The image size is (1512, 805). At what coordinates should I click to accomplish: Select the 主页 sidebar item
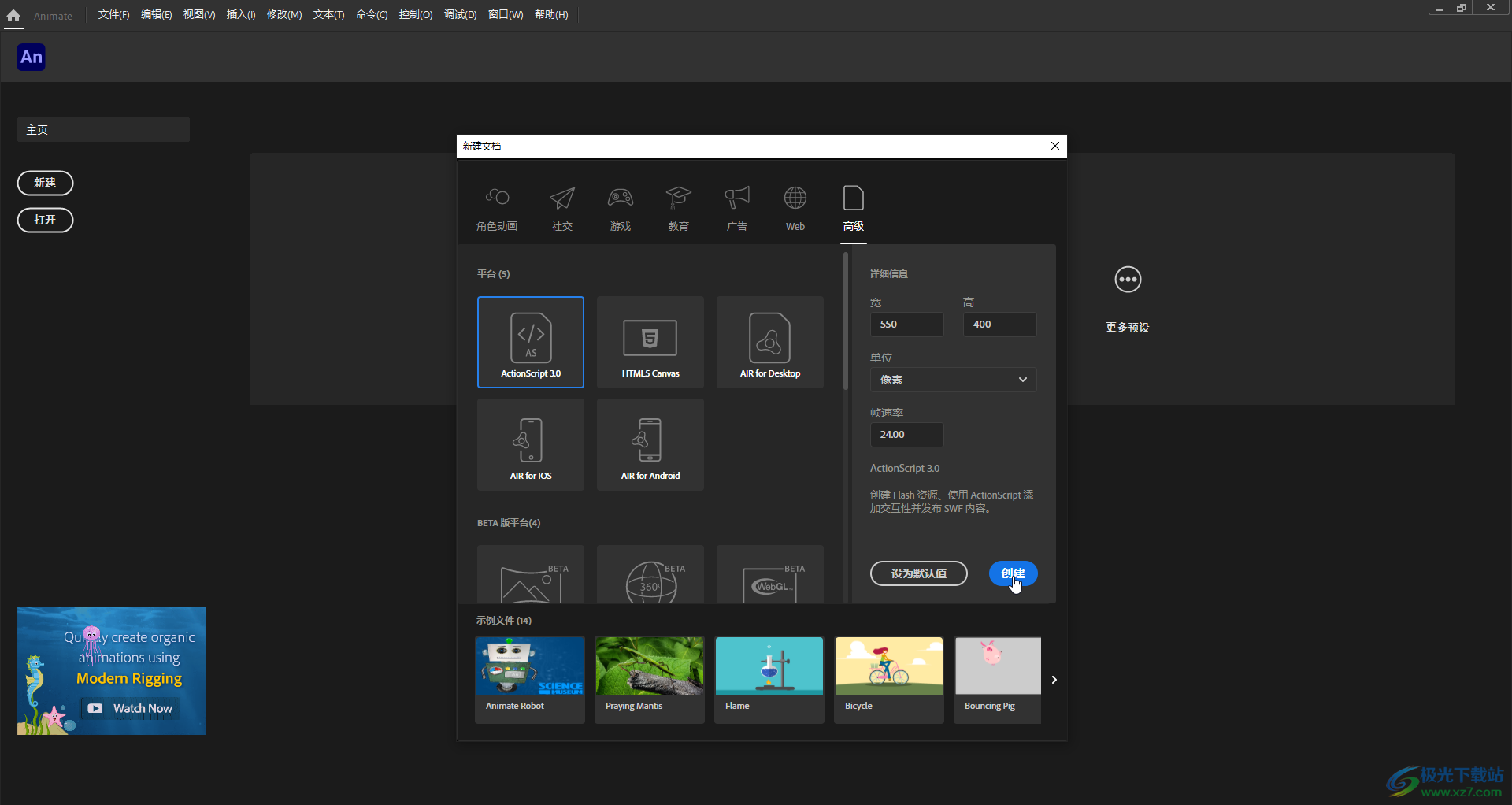click(x=103, y=130)
